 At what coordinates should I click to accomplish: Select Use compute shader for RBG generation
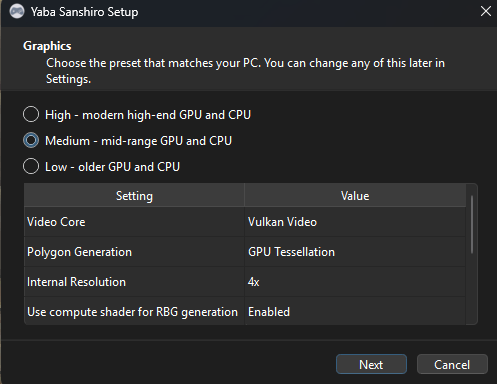[134, 311]
